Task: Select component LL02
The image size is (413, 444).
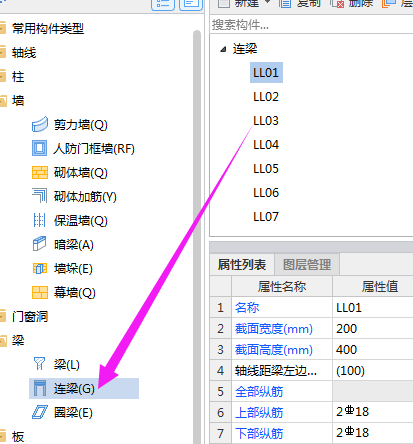Action: (266, 97)
